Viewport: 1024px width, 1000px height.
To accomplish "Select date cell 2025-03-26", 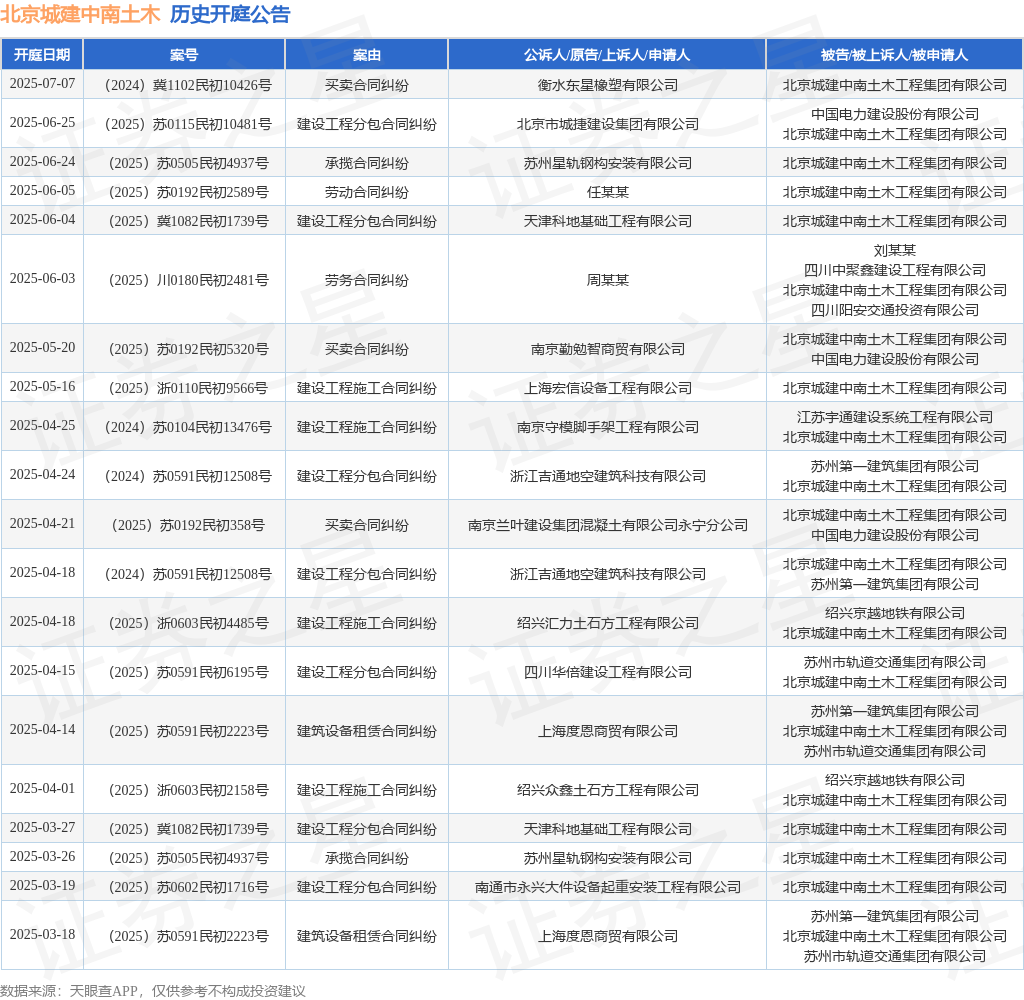I will click(42, 856).
